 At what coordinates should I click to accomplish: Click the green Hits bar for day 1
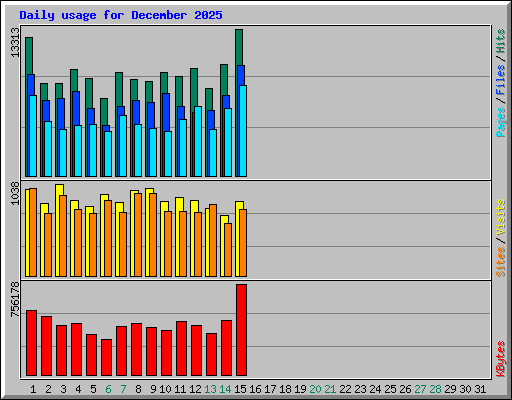[x=29, y=55]
